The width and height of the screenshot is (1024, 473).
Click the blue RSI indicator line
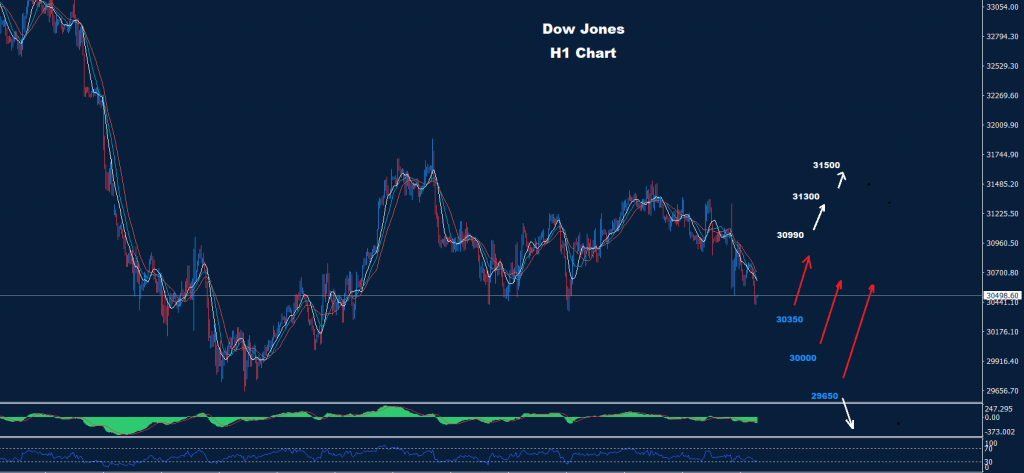coord(379,455)
